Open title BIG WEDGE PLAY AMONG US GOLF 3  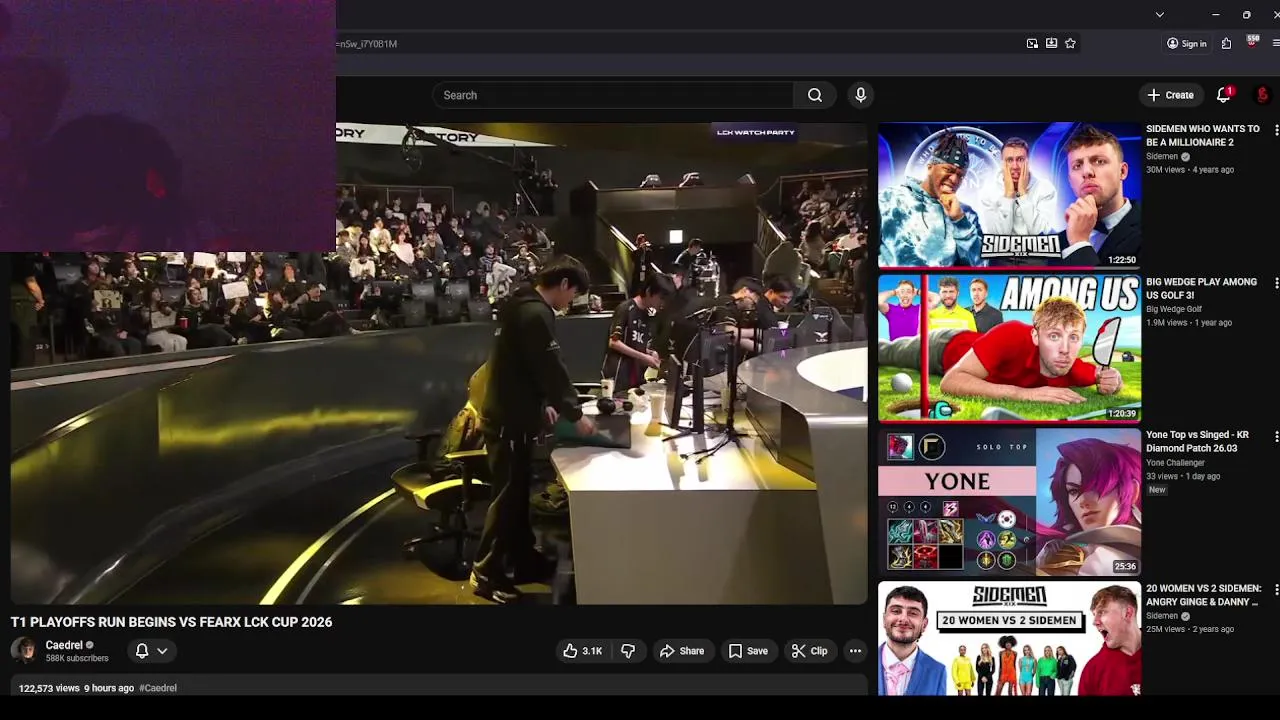coord(1201,288)
